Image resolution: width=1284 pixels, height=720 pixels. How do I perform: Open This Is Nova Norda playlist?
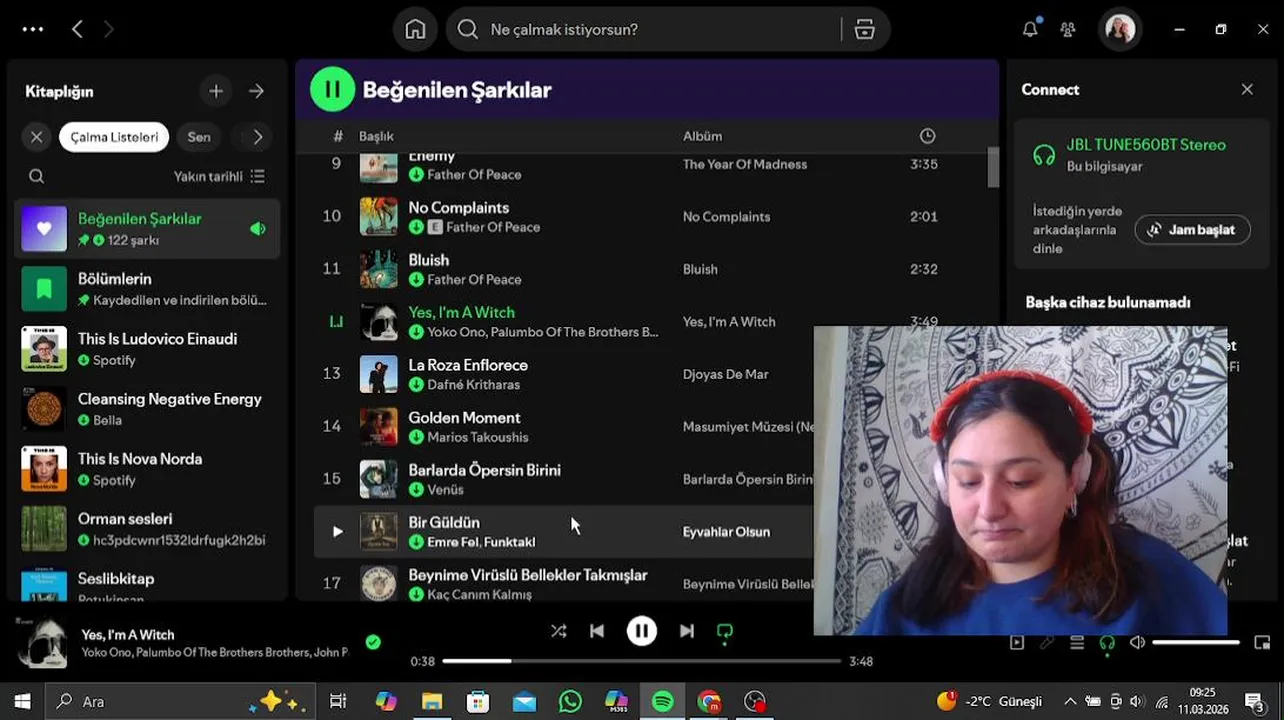pos(147,468)
